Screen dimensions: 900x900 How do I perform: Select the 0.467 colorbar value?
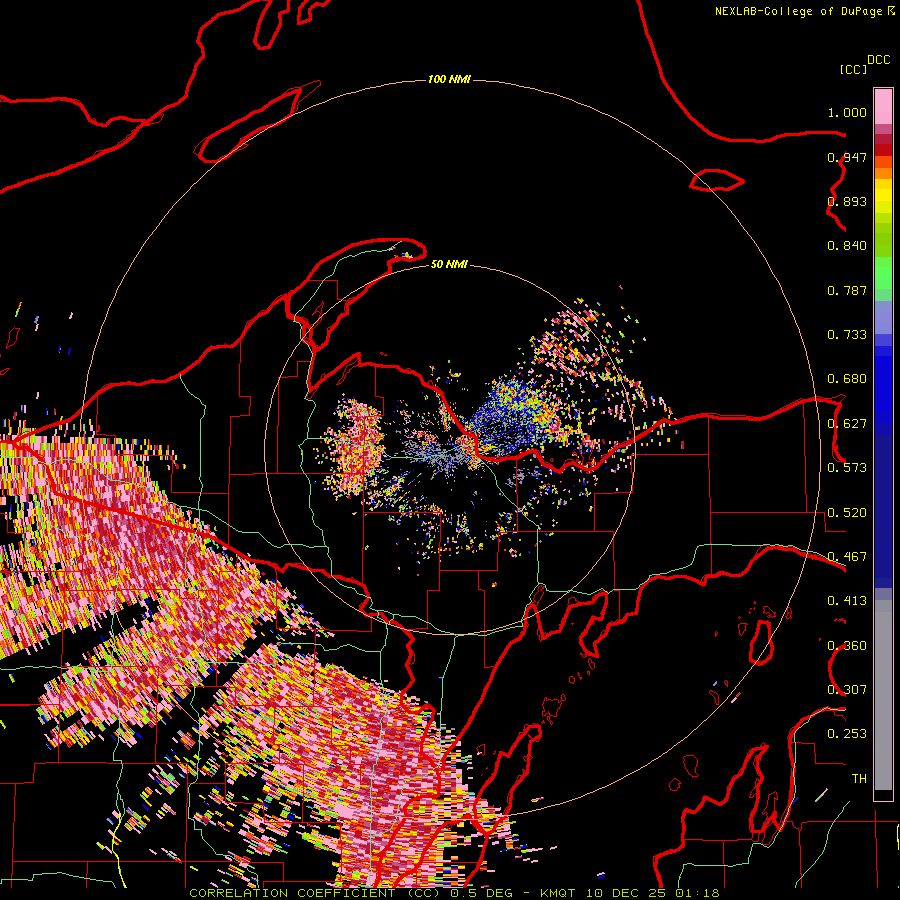point(847,557)
